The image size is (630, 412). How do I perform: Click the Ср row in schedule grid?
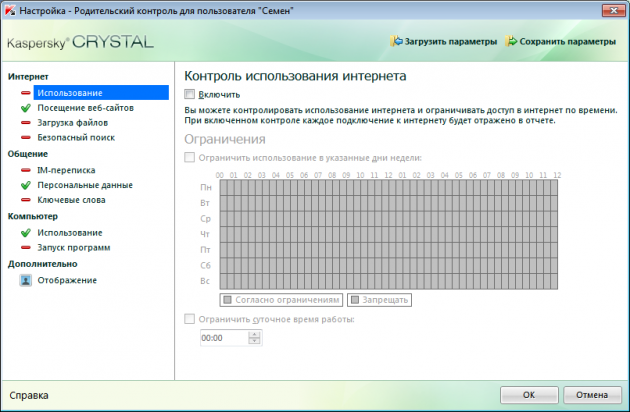(389, 219)
